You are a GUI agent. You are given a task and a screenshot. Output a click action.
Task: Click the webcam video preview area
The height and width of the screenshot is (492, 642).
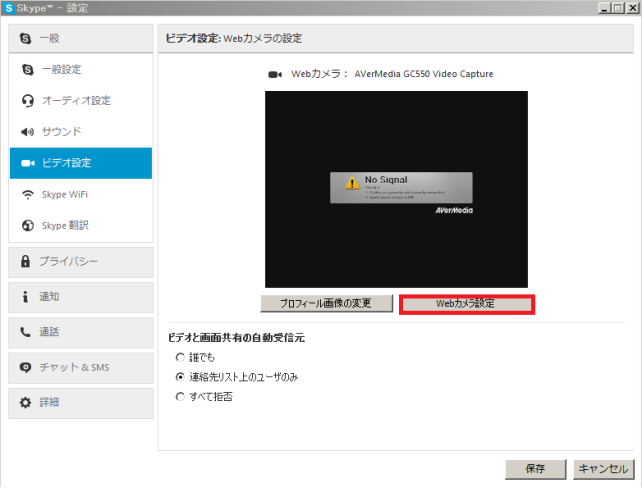(x=396, y=190)
